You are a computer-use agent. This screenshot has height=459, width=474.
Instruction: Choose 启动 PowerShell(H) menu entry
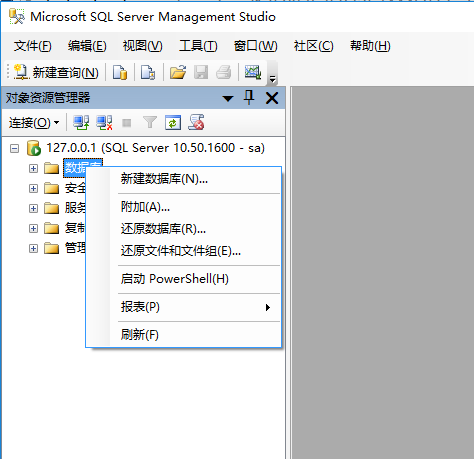(183, 279)
